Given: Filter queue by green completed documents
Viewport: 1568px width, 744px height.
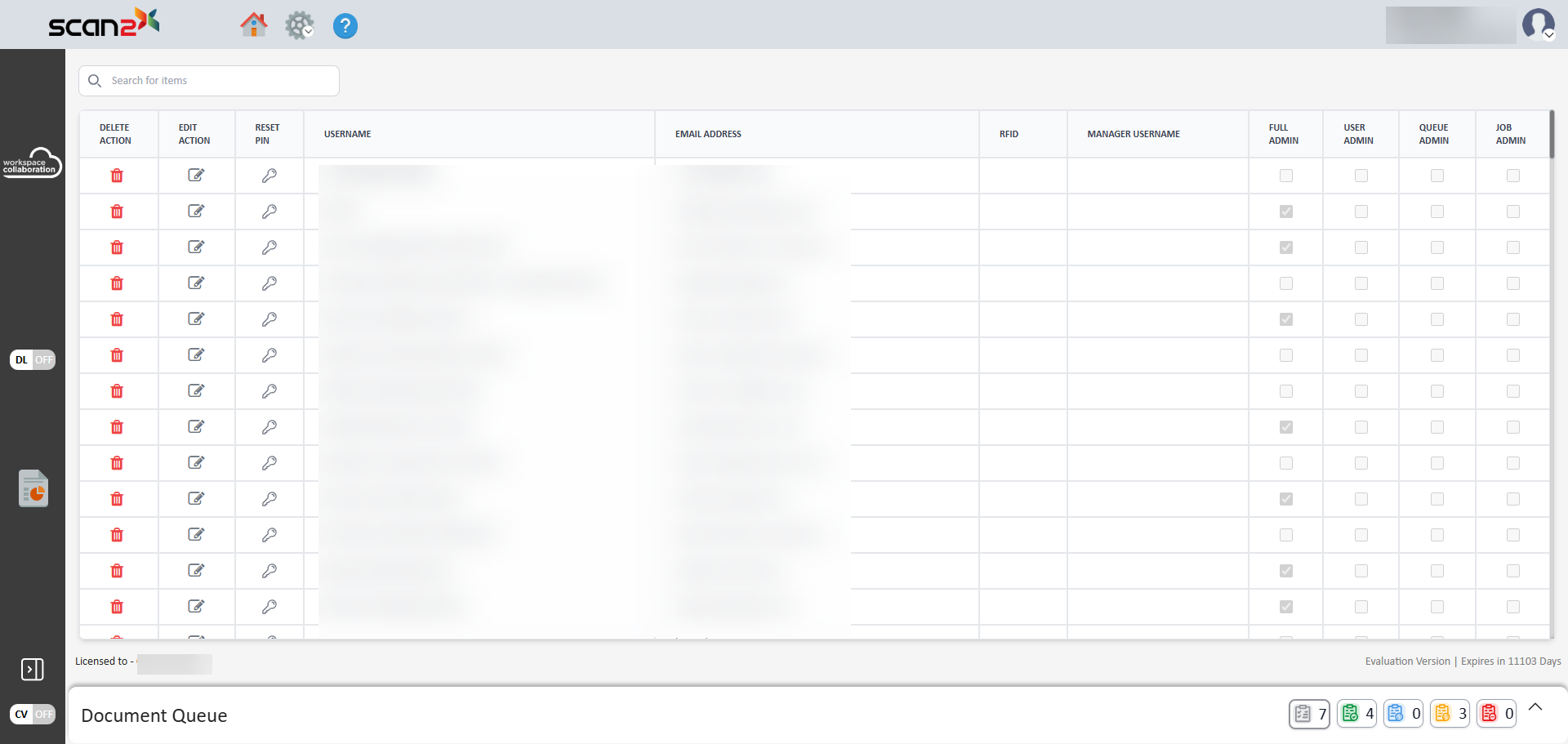Looking at the screenshot, I should coord(1357,714).
